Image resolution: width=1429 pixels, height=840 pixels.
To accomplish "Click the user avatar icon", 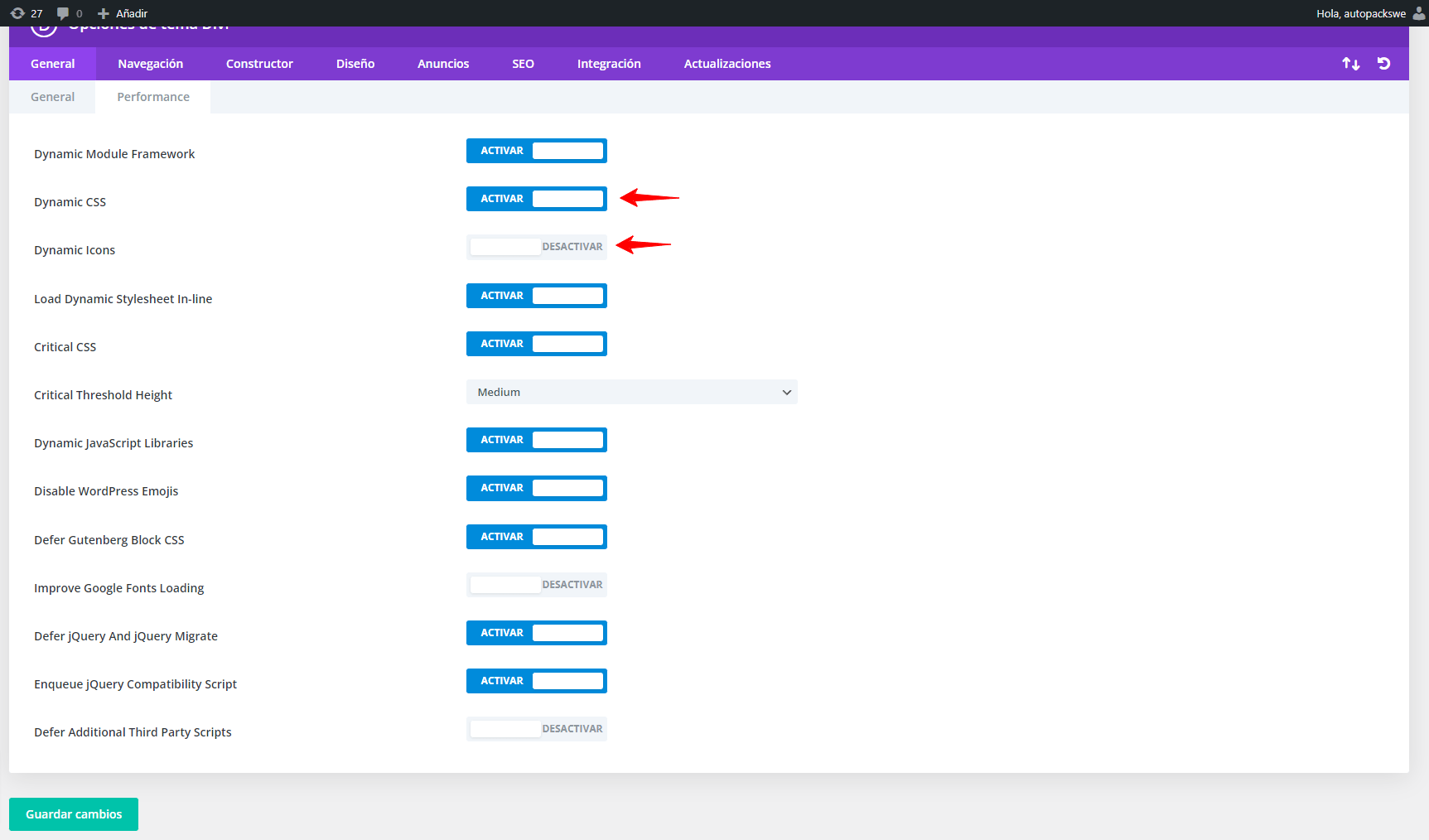I will pyautogui.click(x=1418, y=13).
